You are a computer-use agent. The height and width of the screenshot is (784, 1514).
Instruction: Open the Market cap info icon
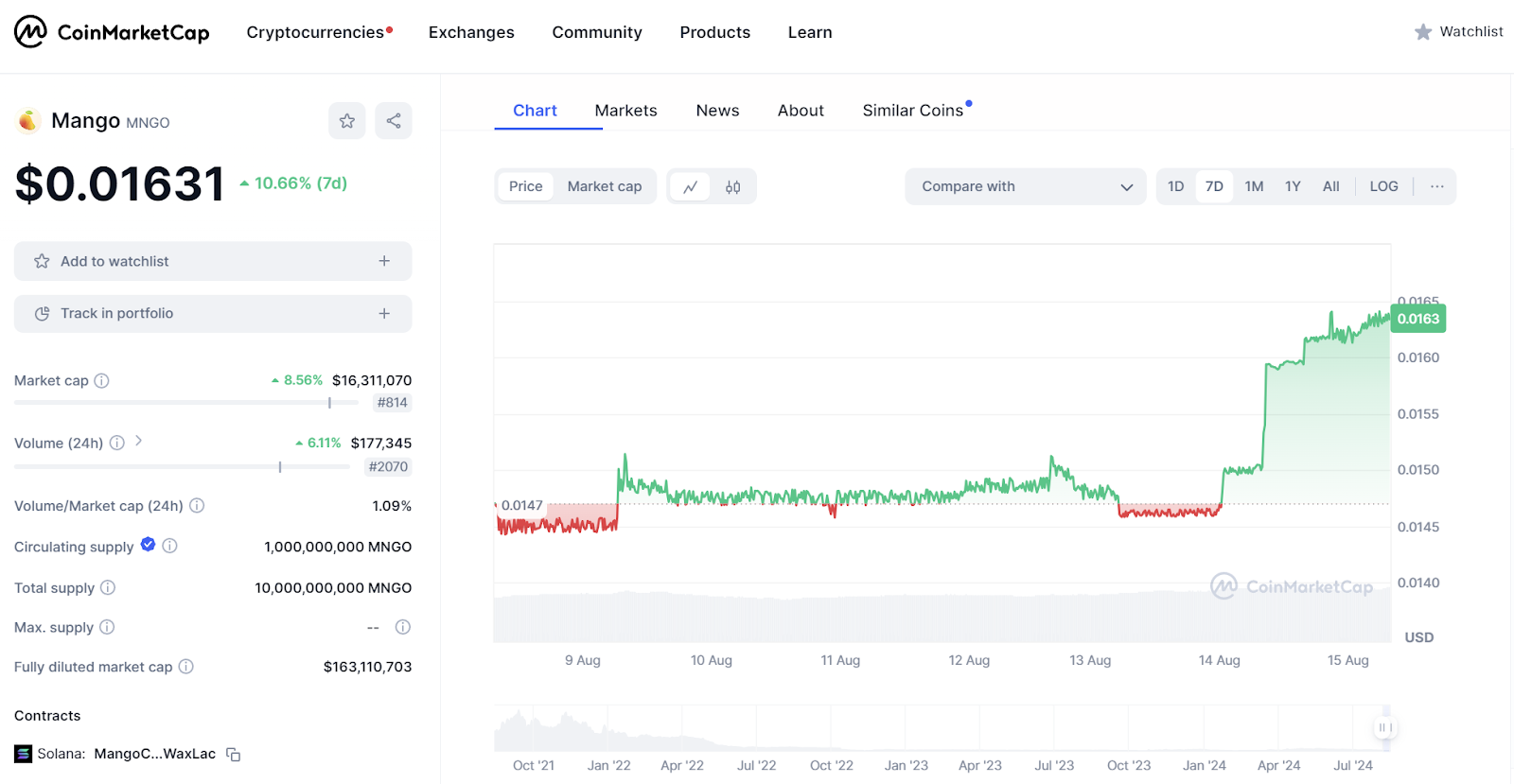coord(101,381)
